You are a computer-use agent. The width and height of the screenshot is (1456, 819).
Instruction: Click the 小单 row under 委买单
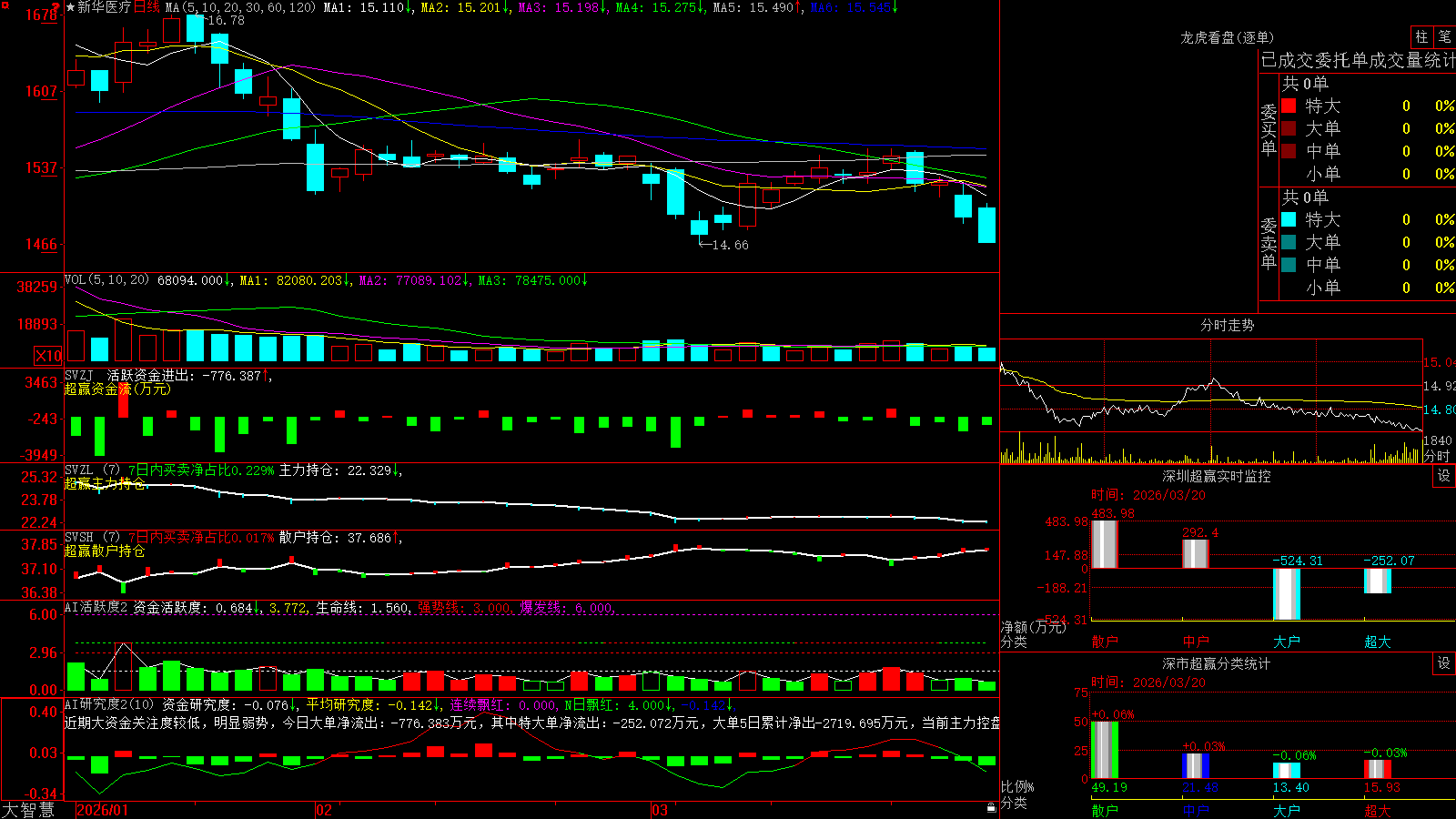(x=1368, y=174)
